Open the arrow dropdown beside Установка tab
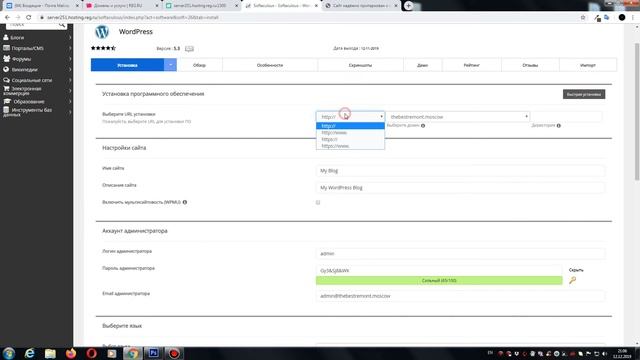Viewport: 640px width, 360px height. click(x=170, y=65)
